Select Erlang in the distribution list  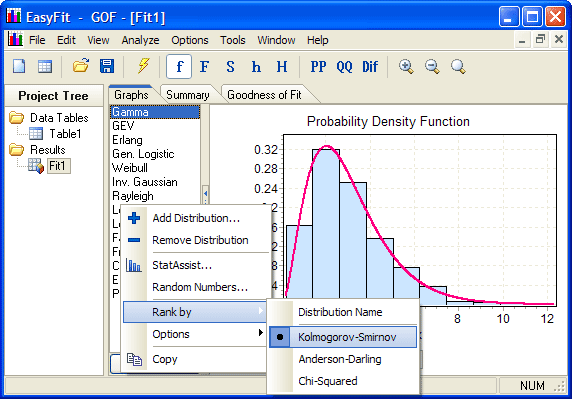pyautogui.click(x=155, y=140)
